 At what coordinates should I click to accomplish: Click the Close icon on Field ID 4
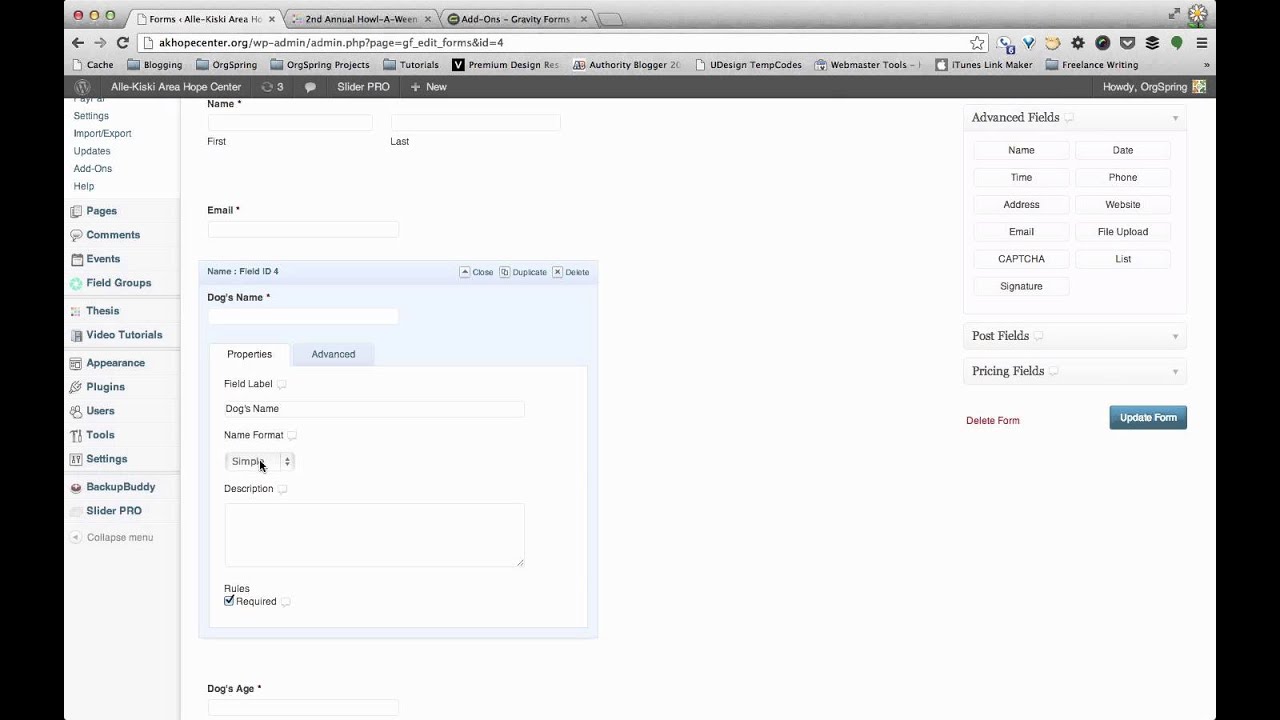tap(465, 272)
